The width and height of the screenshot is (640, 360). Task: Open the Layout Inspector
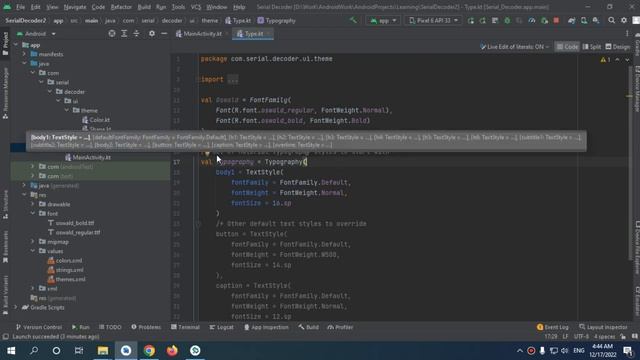click(x=603, y=327)
